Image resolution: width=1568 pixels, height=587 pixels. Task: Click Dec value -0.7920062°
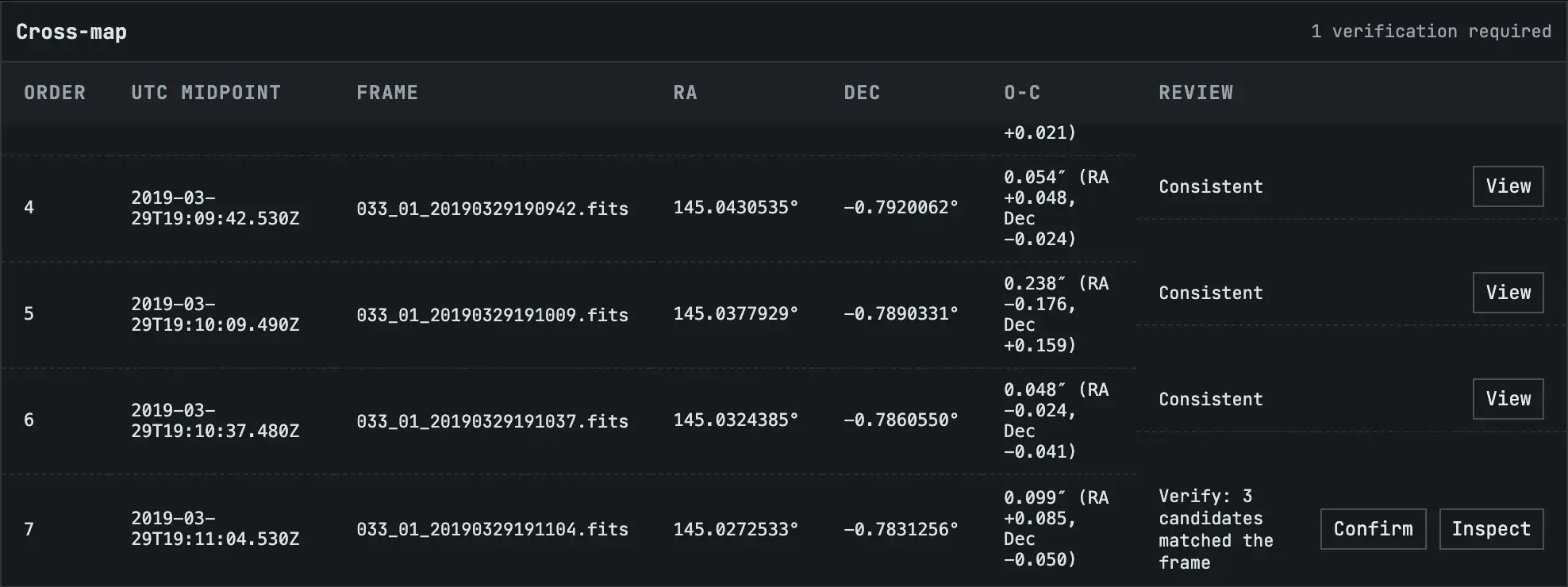[x=901, y=208]
